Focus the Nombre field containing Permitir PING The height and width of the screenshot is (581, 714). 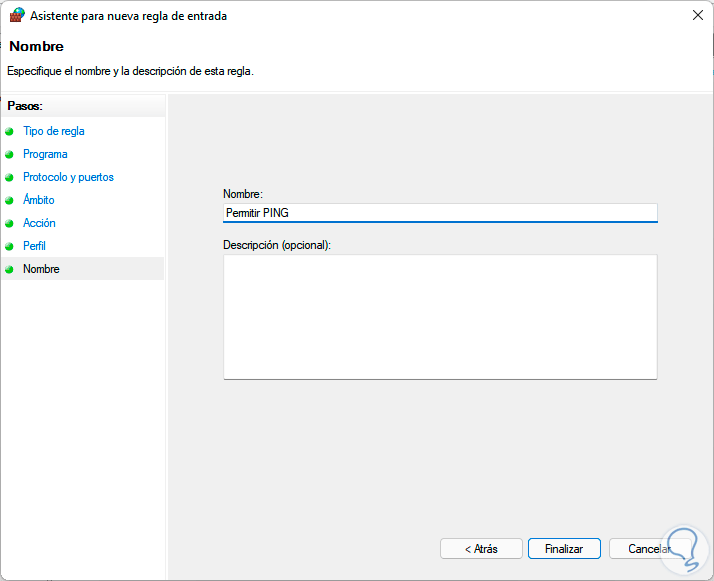coord(440,212)
